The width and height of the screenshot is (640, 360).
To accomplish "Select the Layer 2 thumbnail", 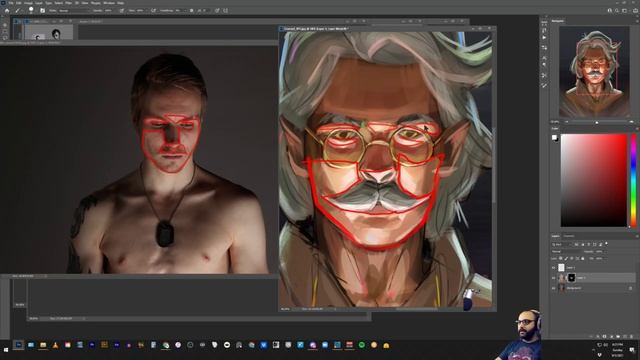I will tap(561, 268).
